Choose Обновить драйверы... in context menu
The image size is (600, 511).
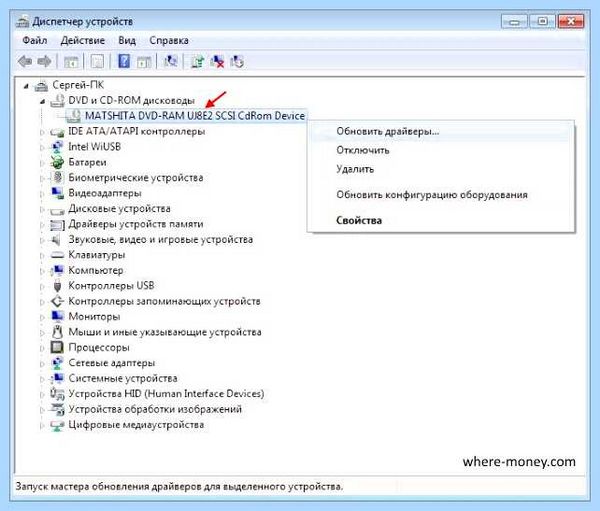[441, 131]
